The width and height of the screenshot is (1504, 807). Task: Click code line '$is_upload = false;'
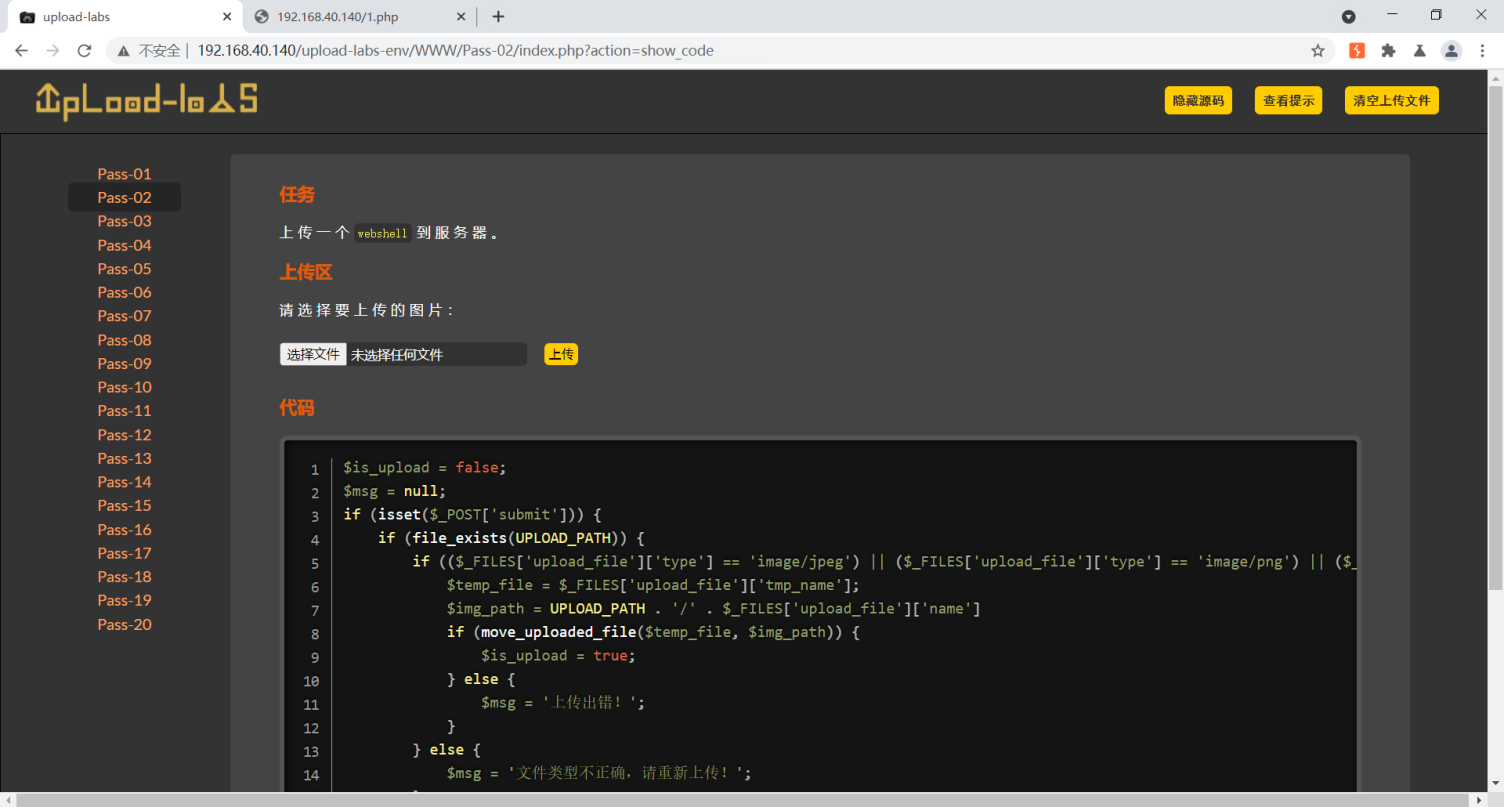pos(425,467)
